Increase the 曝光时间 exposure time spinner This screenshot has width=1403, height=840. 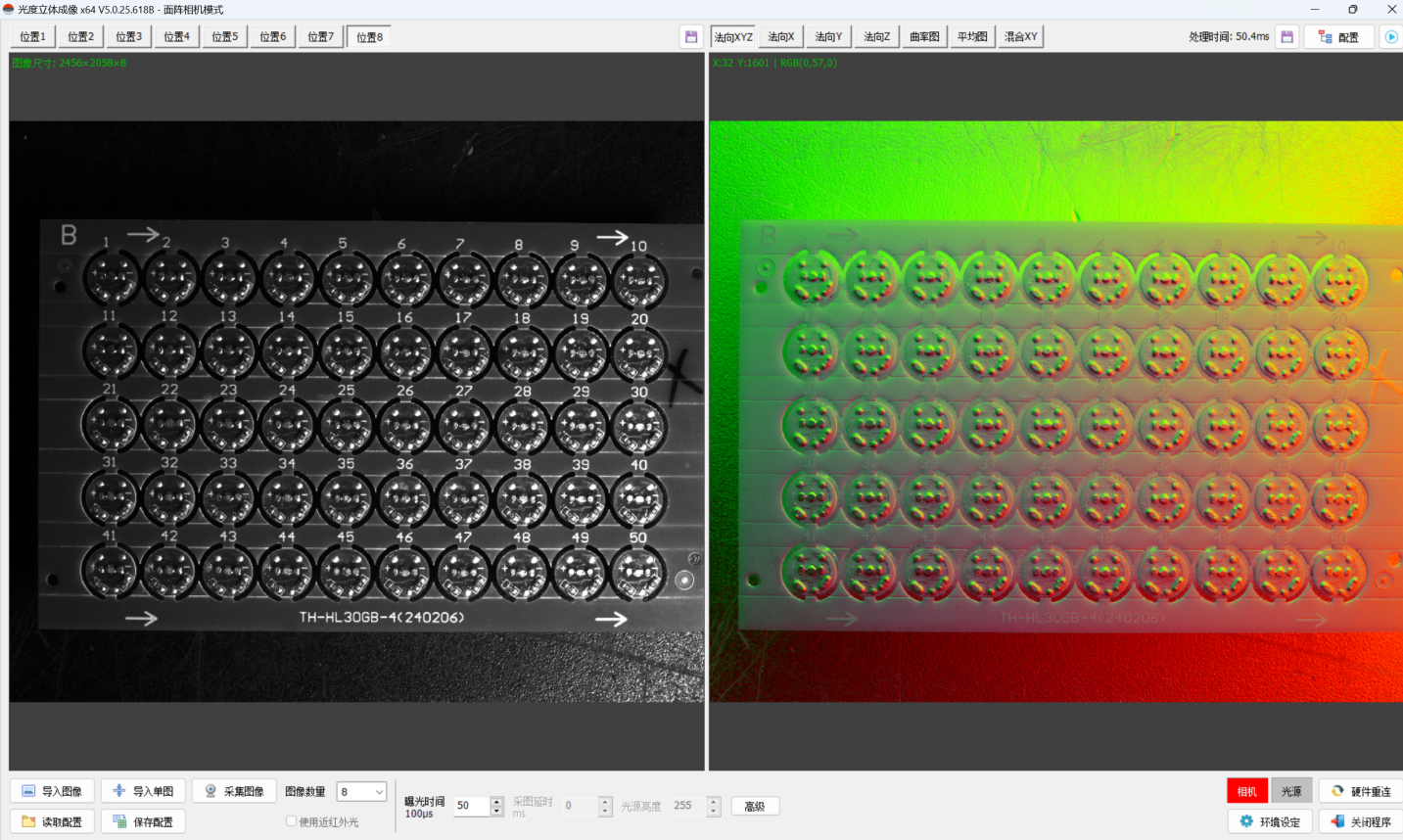(497, 801)
